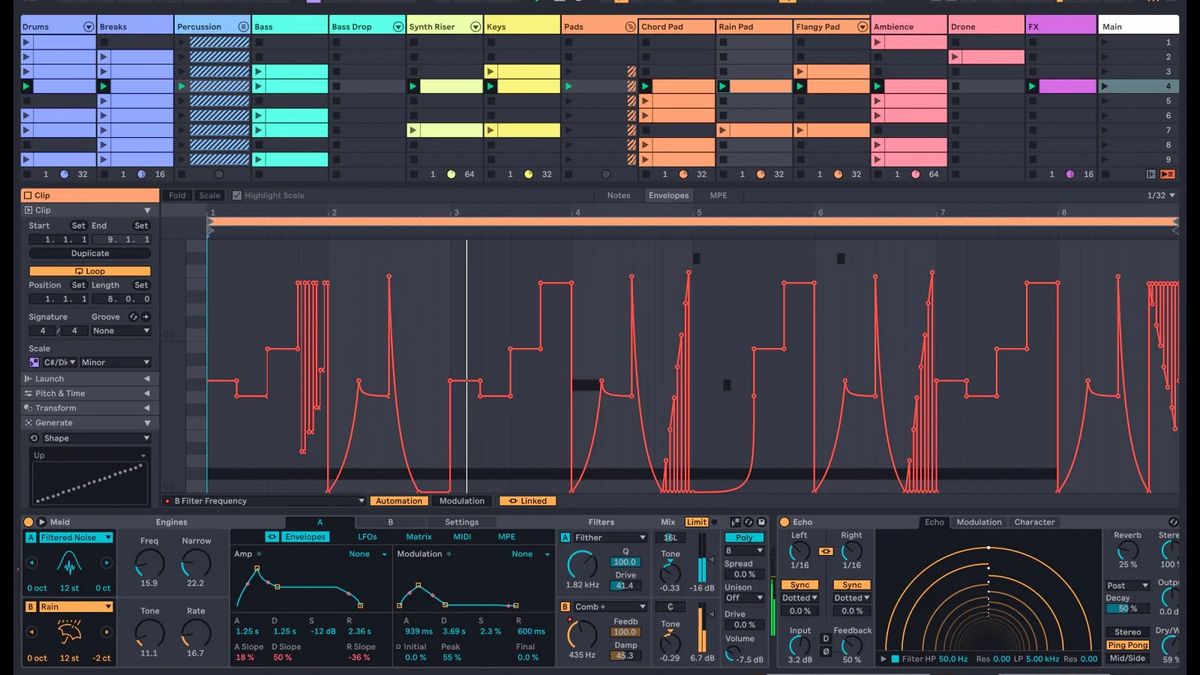This screenshot has width=1200, height=675.
Task: Click the stereo link icon between Echo's Left and Right
Action: (x=825, y=551)
